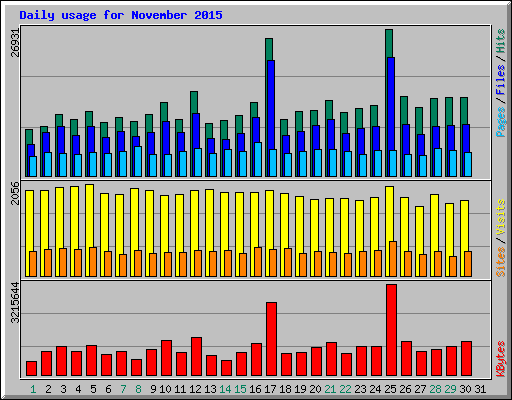Click day 20 on the x-axis
Viewport: 512px width, 400px height.
[315, 389]
